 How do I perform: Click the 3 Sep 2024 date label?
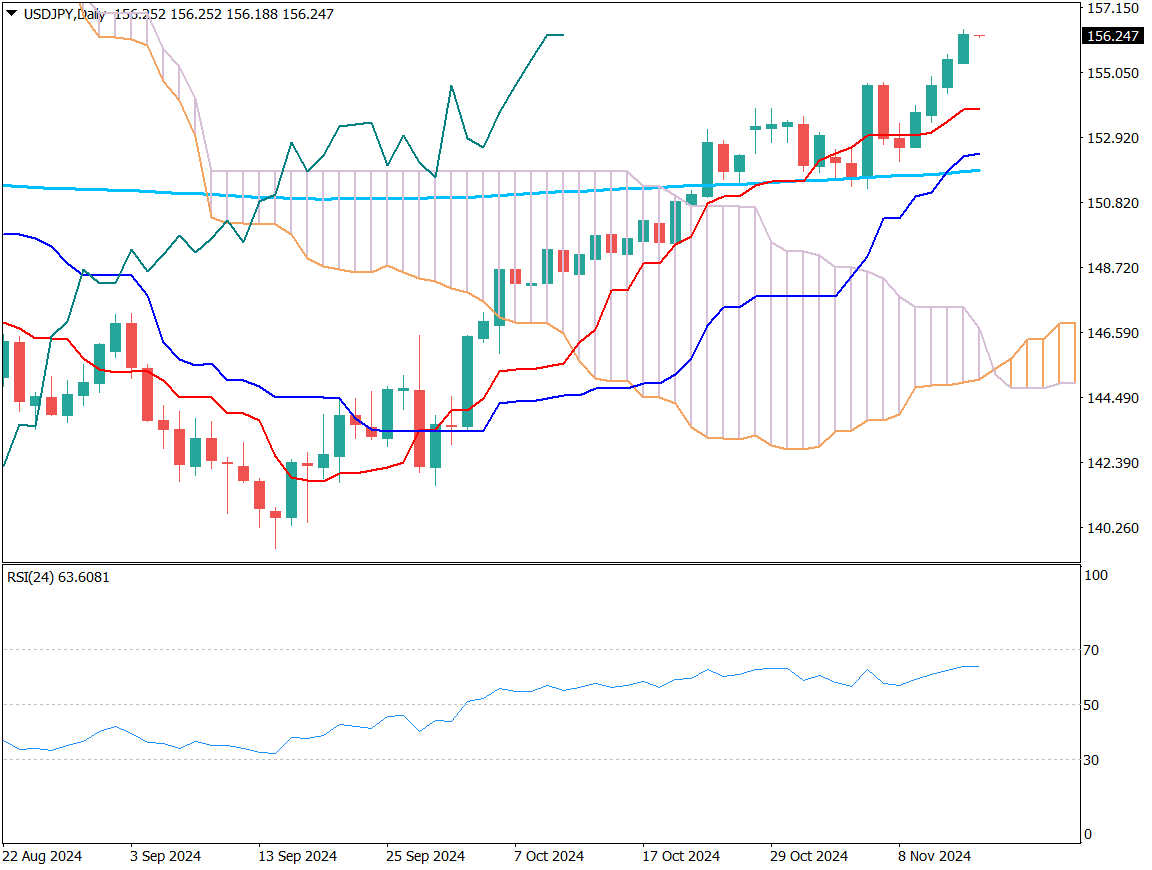[165, 856]
